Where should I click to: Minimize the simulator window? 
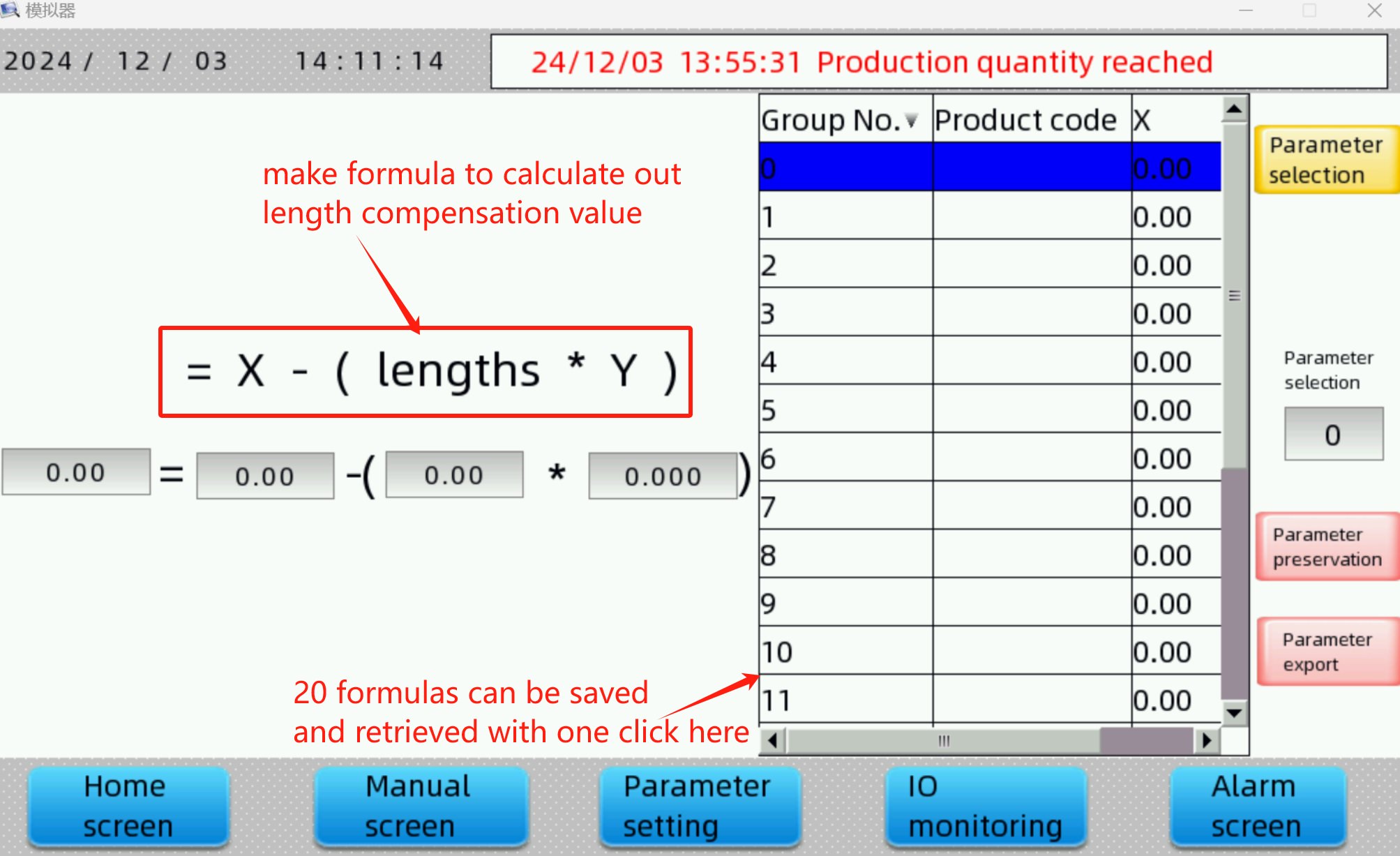(x=1247, y=10)
